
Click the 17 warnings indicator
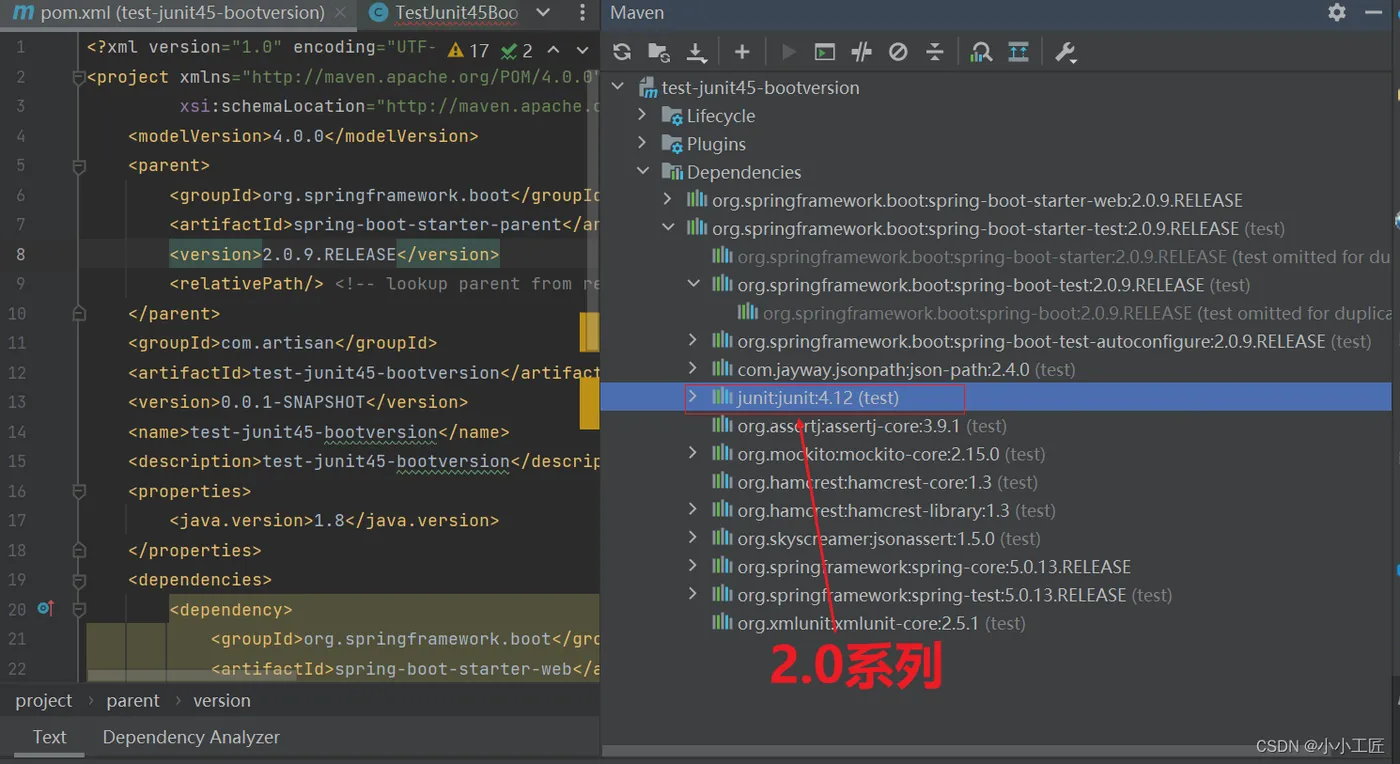pos(469,50)
